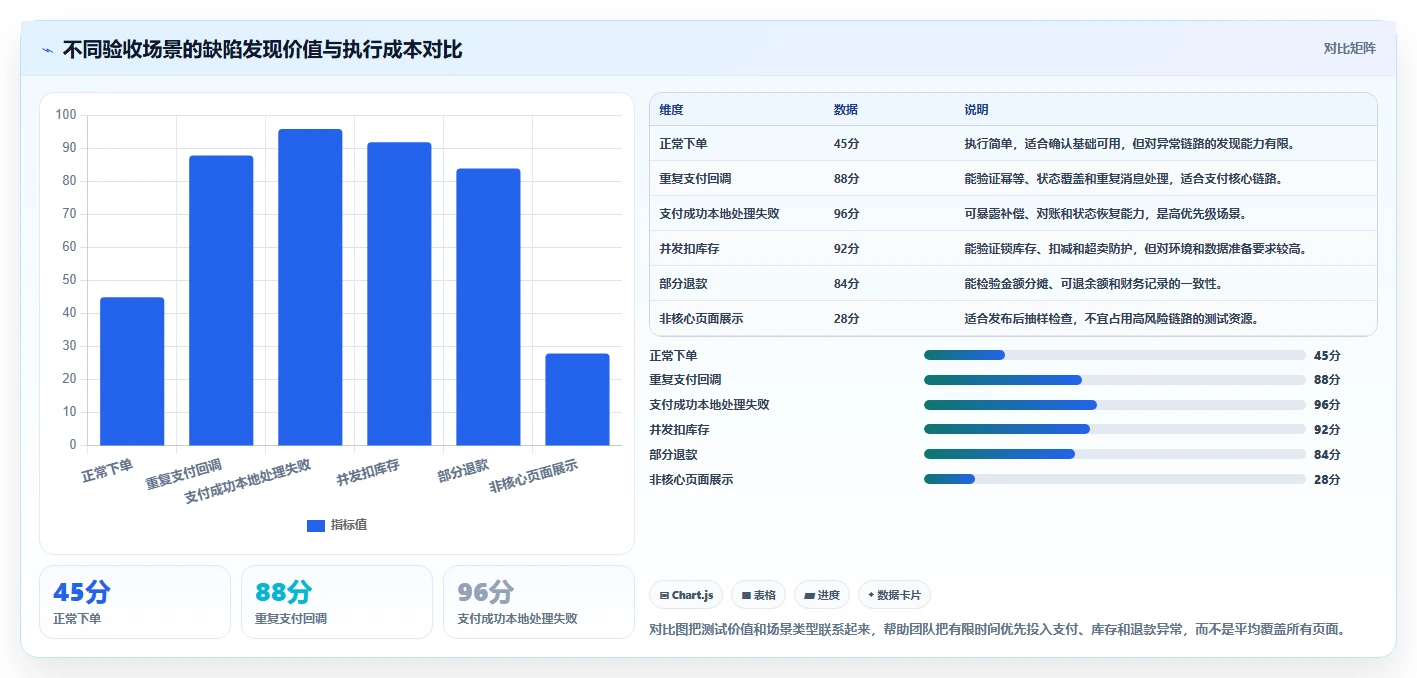Click description starting 执行简单，适合确认基础可用

(1130, 144)
